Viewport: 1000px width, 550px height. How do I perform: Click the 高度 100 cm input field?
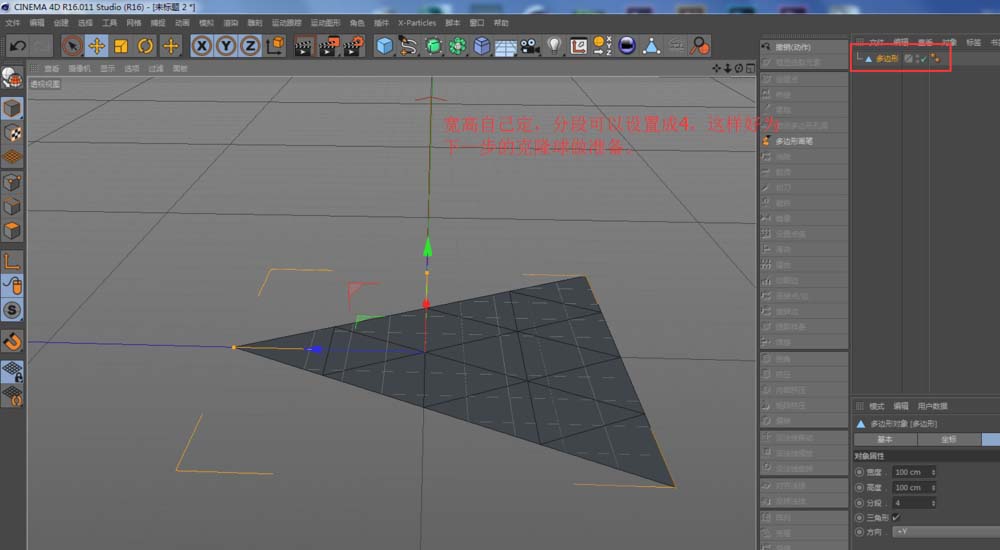tap(910, 487)
